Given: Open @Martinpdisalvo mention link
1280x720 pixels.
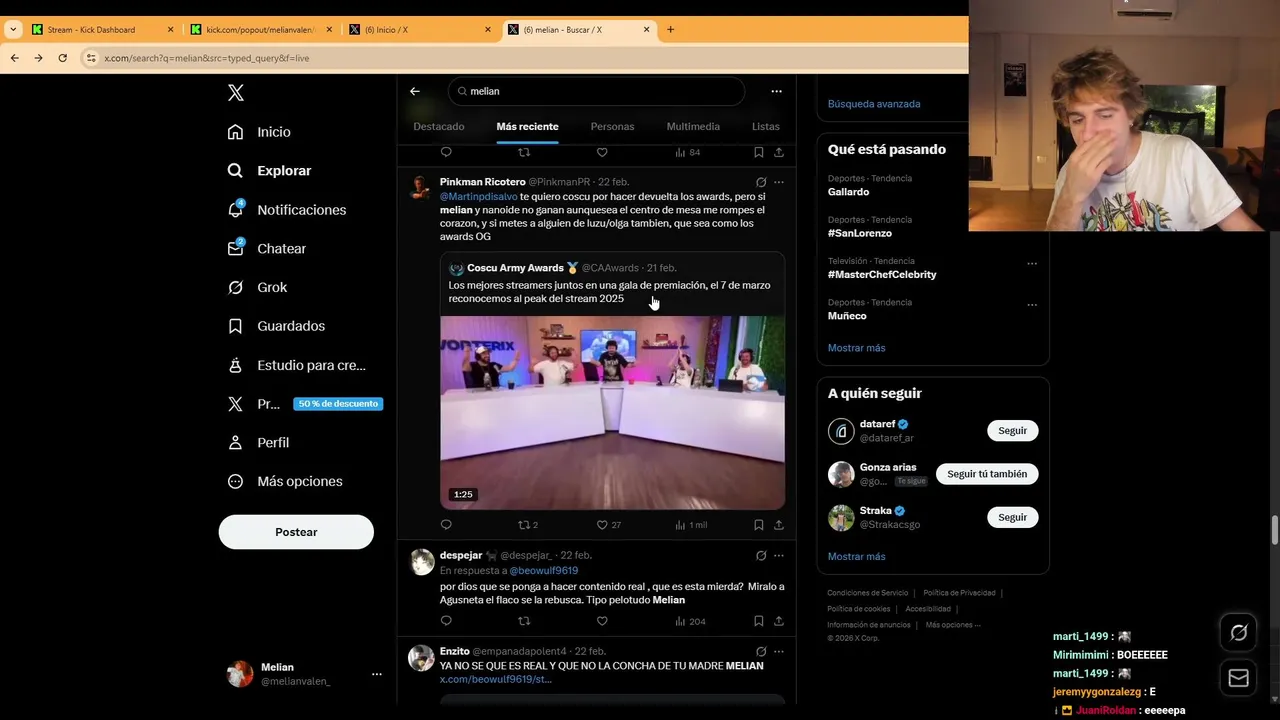Looking at the screenshot, I should (479, 197).
